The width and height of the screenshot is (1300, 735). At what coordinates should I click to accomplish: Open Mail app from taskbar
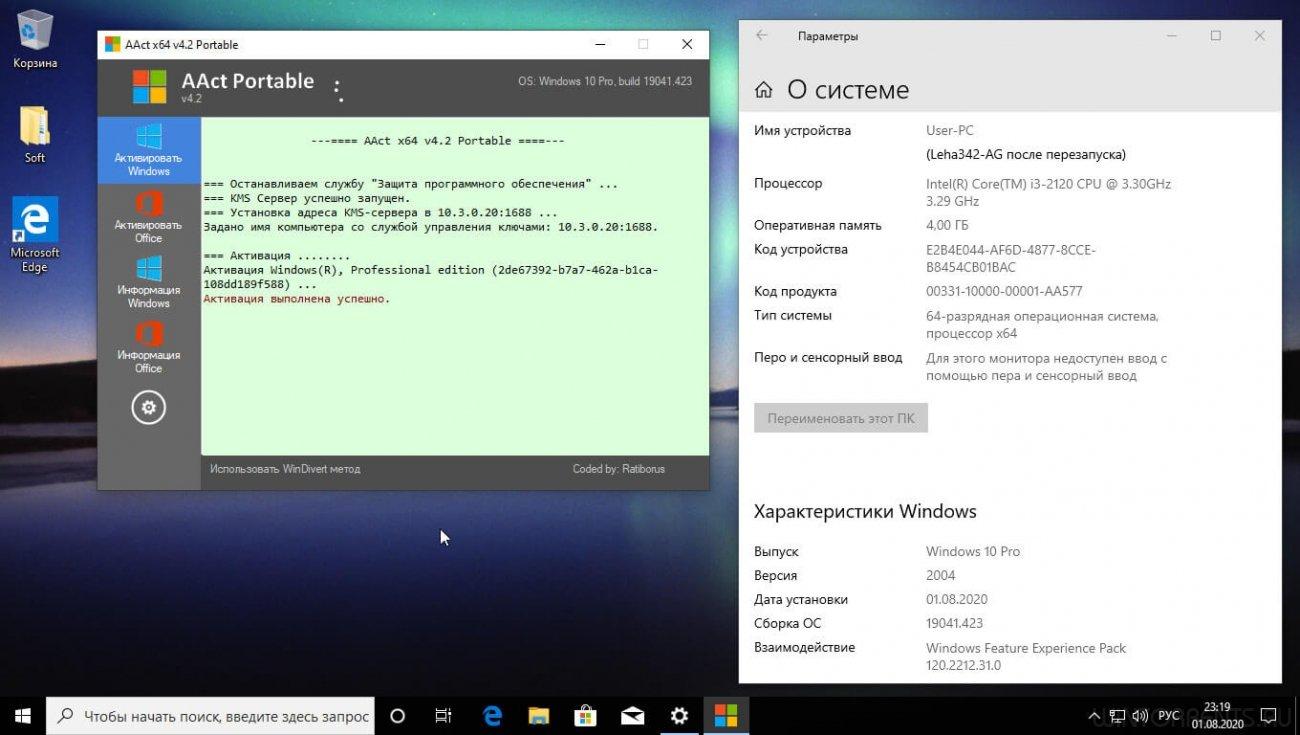633,716
